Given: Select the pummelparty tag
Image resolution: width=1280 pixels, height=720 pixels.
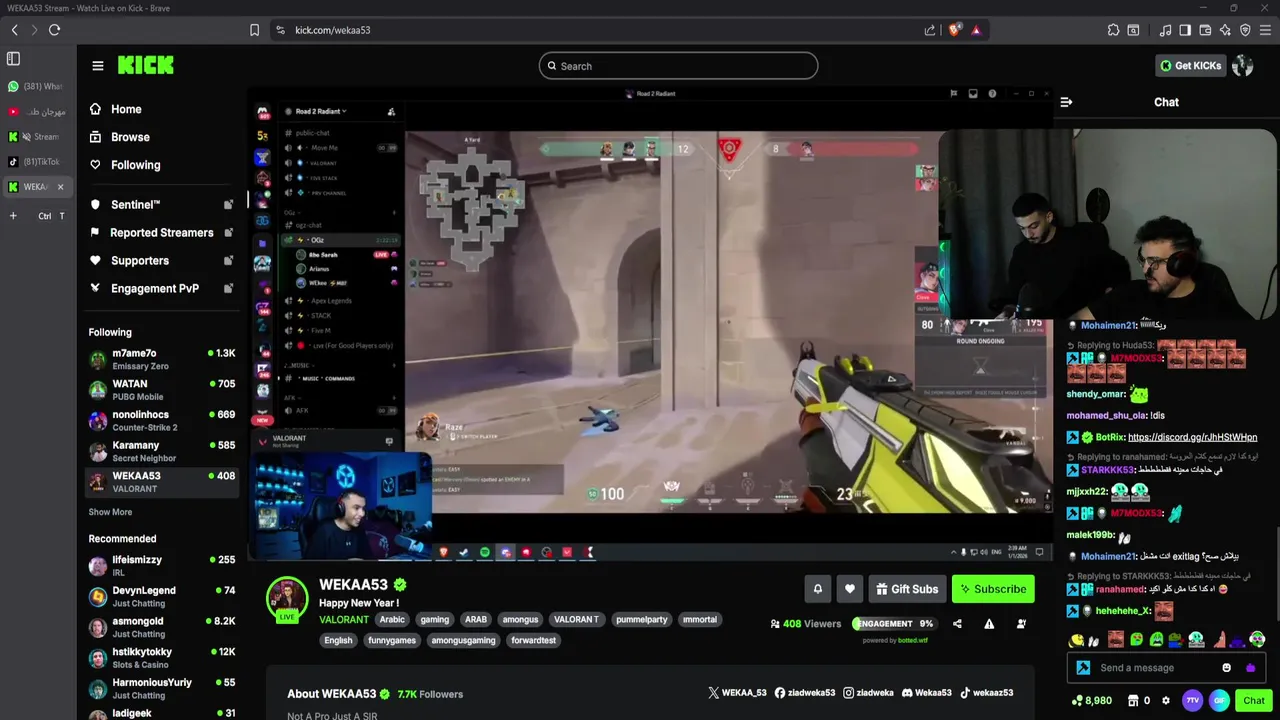Looking at the screenshot, I should [x=641, y=620].
